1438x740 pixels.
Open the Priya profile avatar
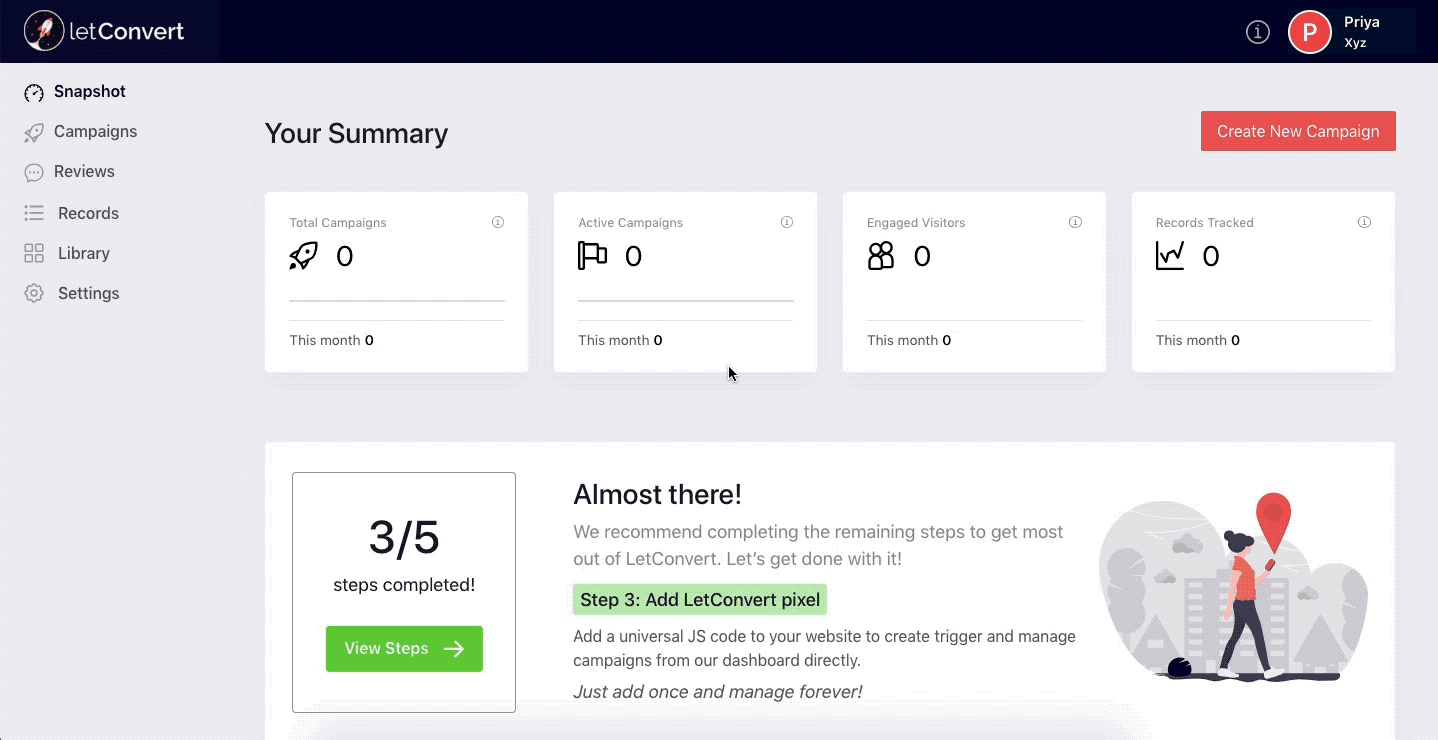(1309, 32)
